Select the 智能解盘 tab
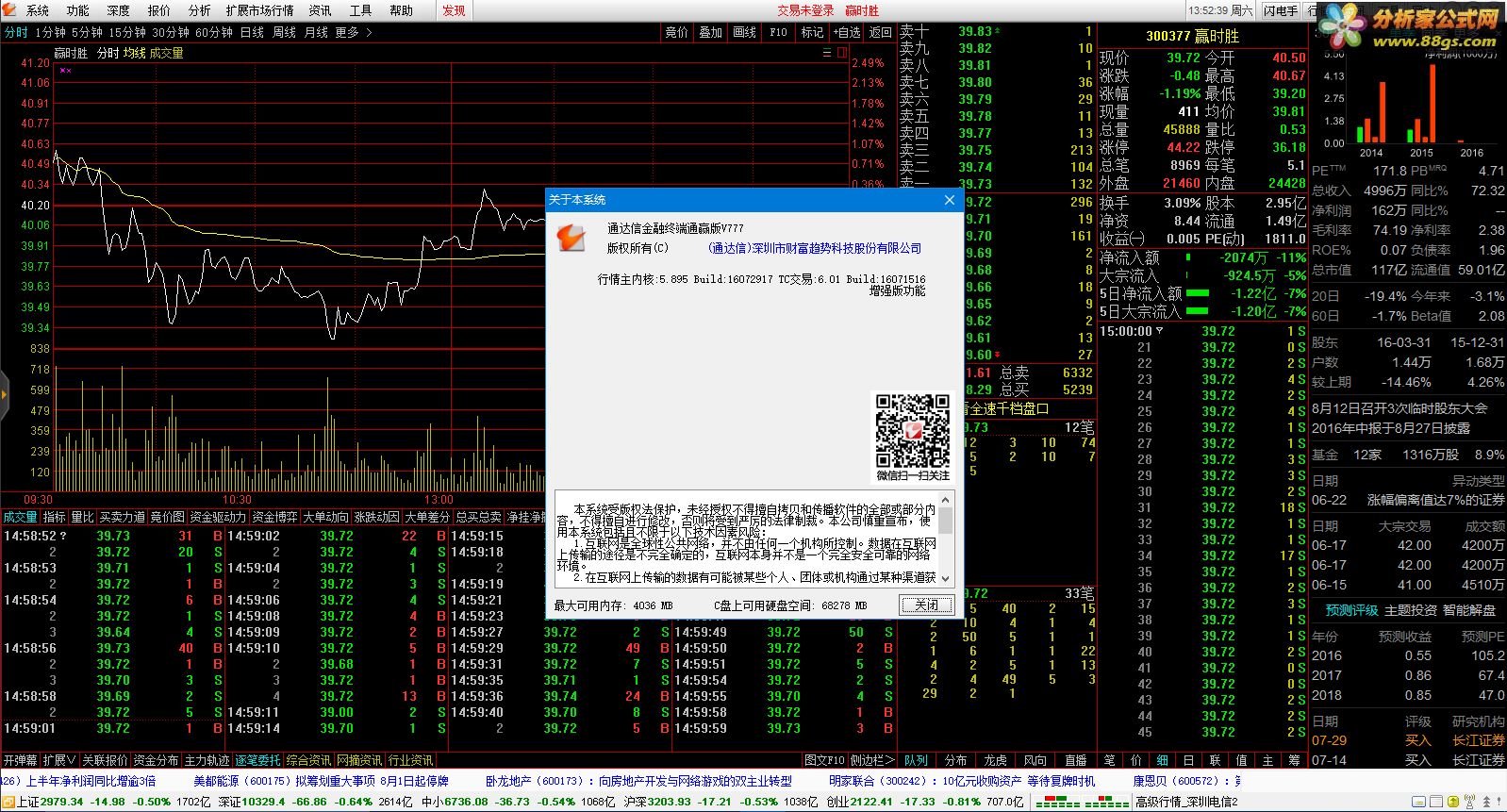The height and width of the screenshot is (812, 1507). tap(1469, 610)
